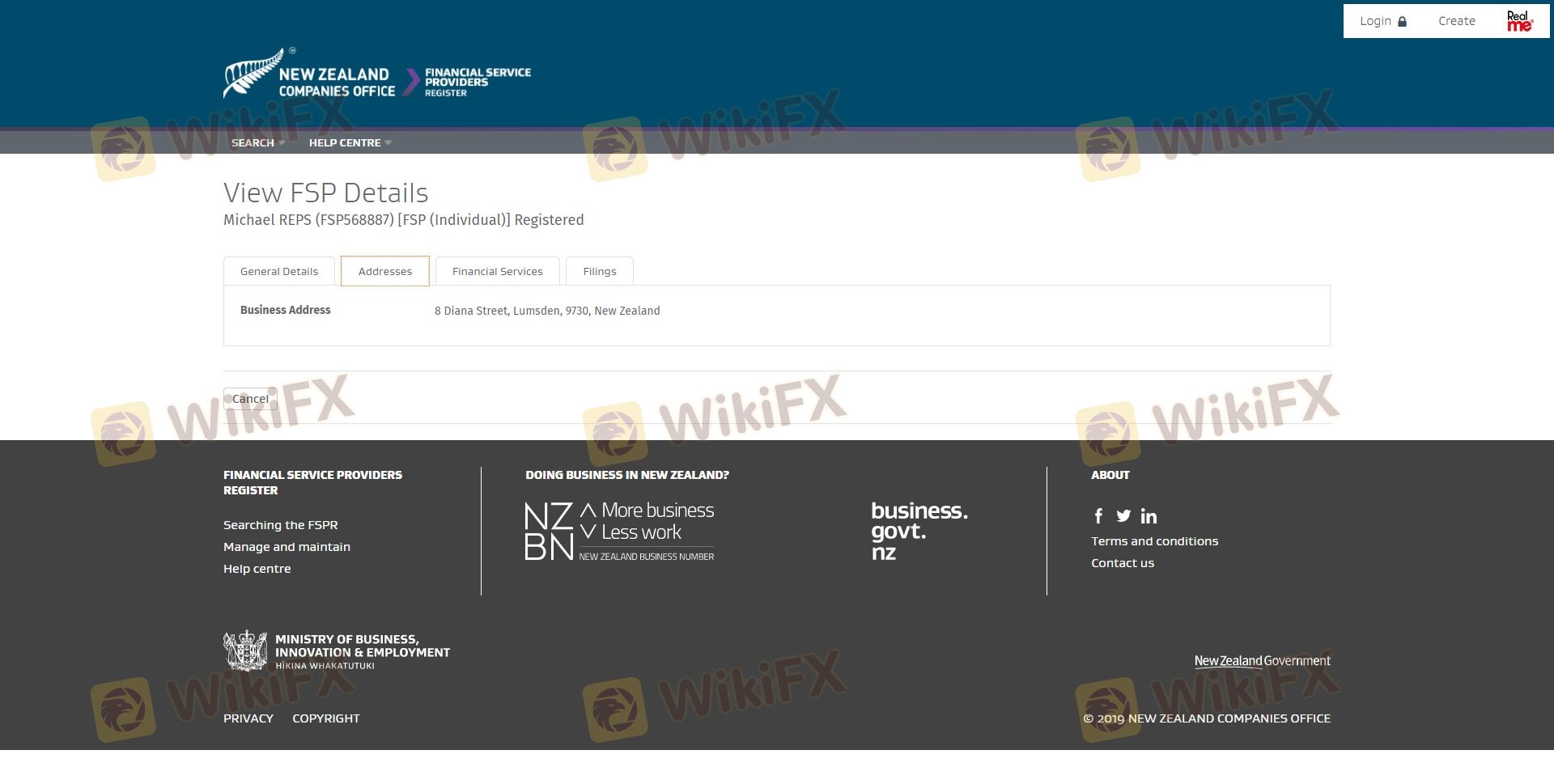Open the Filings tab
The height and width of the screenshot is (784, 1554).
point(599,272)
